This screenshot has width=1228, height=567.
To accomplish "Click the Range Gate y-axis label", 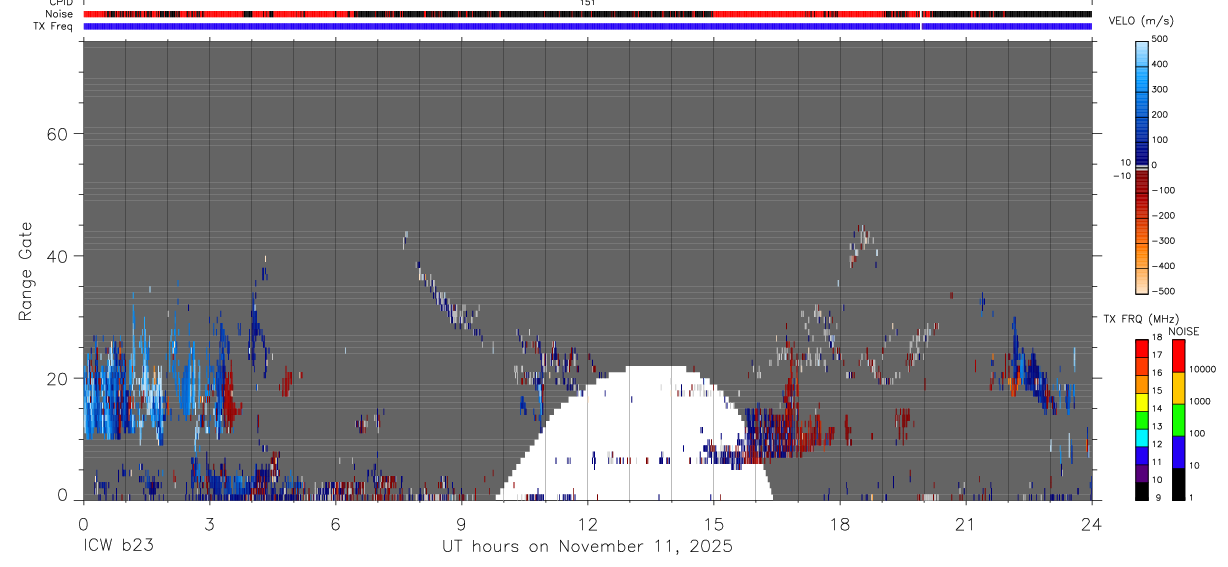I will [x=24, y=270].
